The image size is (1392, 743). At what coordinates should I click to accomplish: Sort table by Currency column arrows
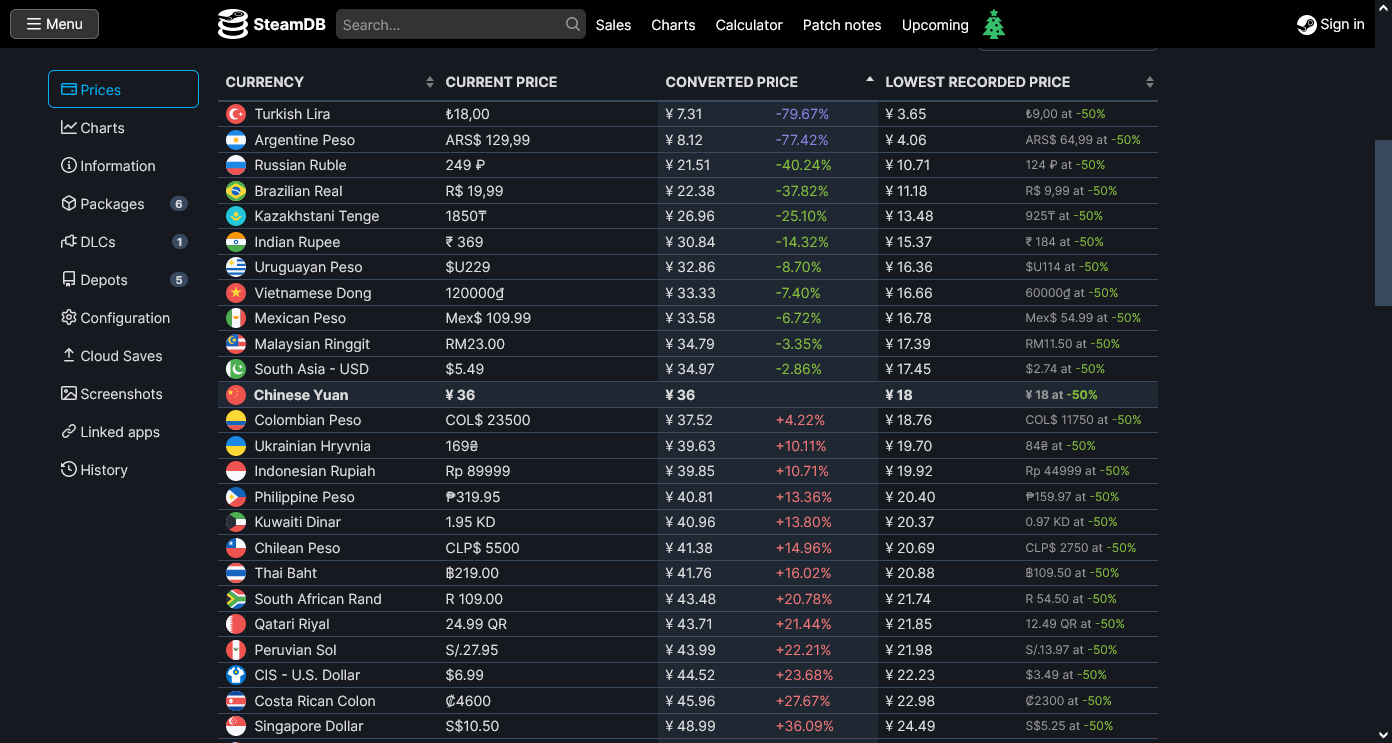[430, 82]
